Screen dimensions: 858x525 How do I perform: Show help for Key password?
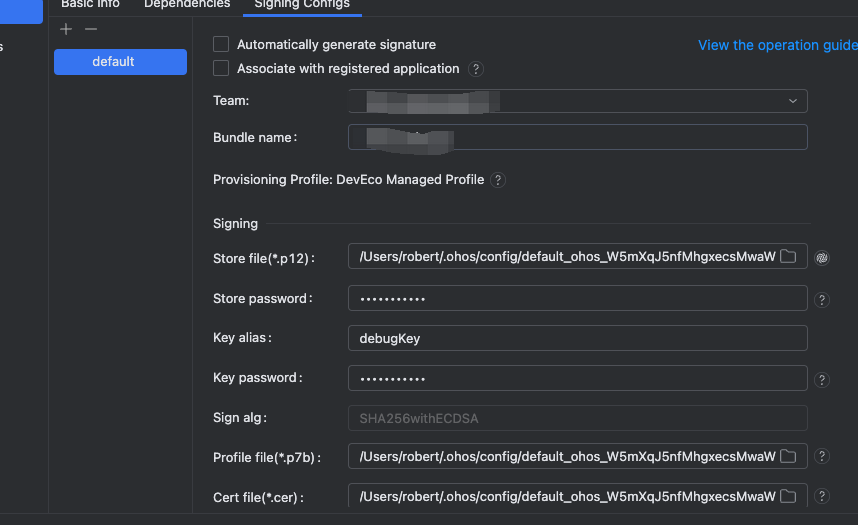pos(821,380)
